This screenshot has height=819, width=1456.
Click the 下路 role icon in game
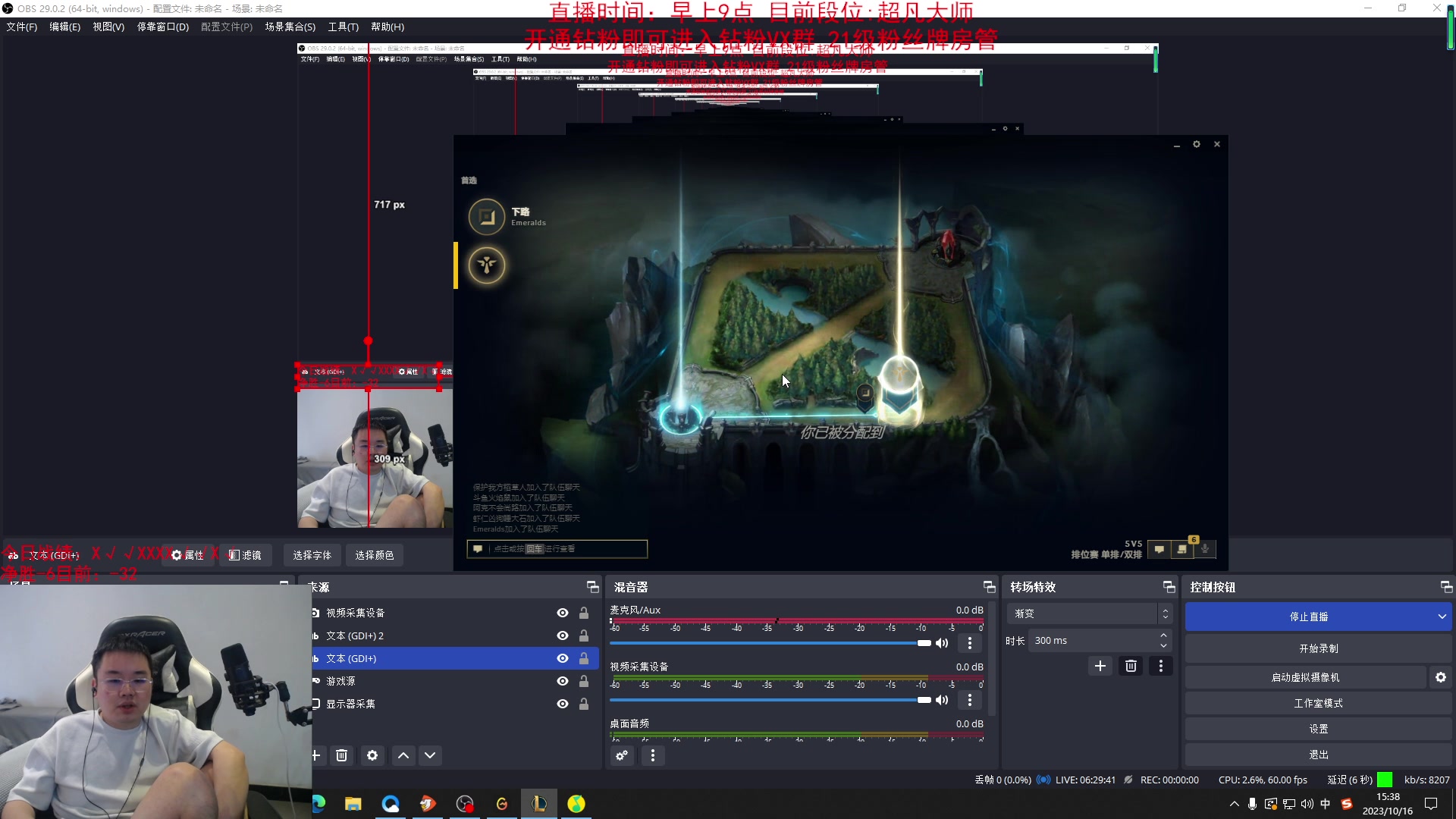pos(487,218)
